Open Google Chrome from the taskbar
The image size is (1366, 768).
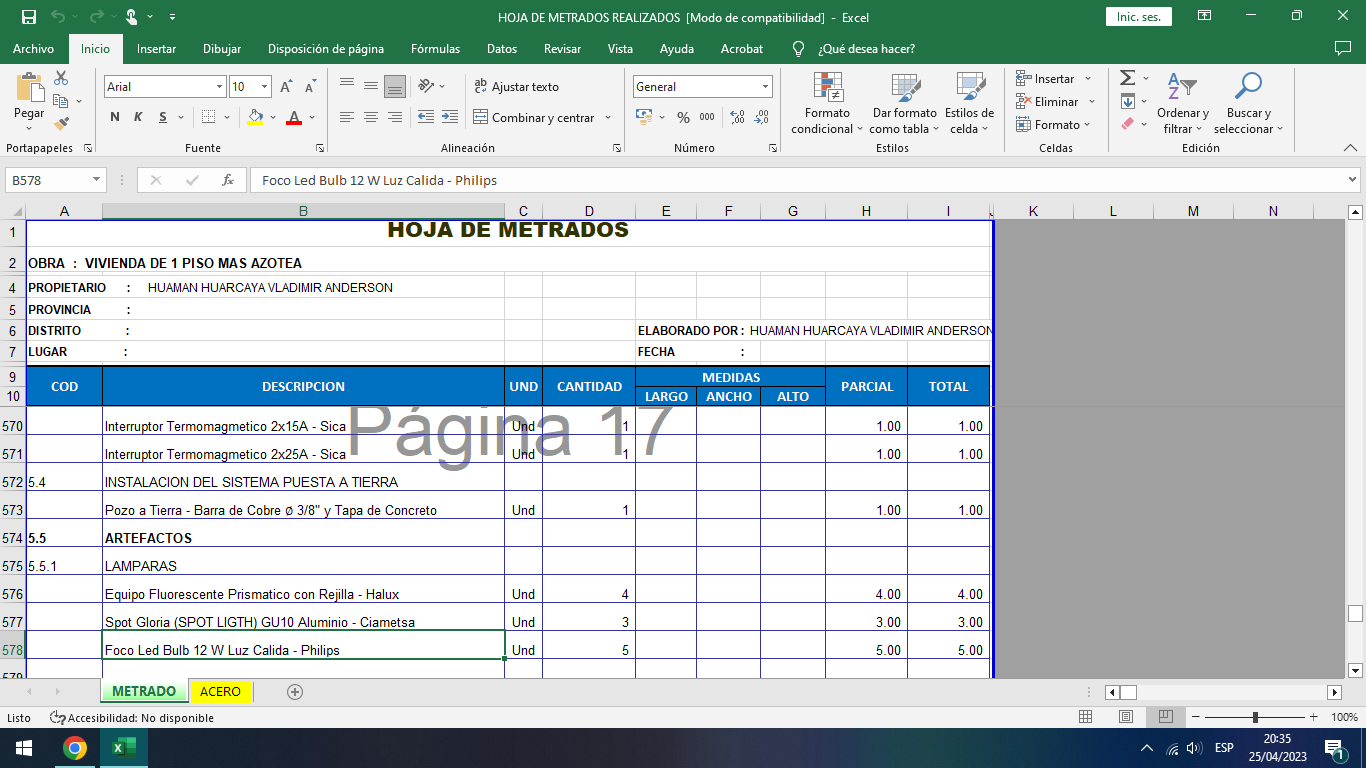point(74,748)
